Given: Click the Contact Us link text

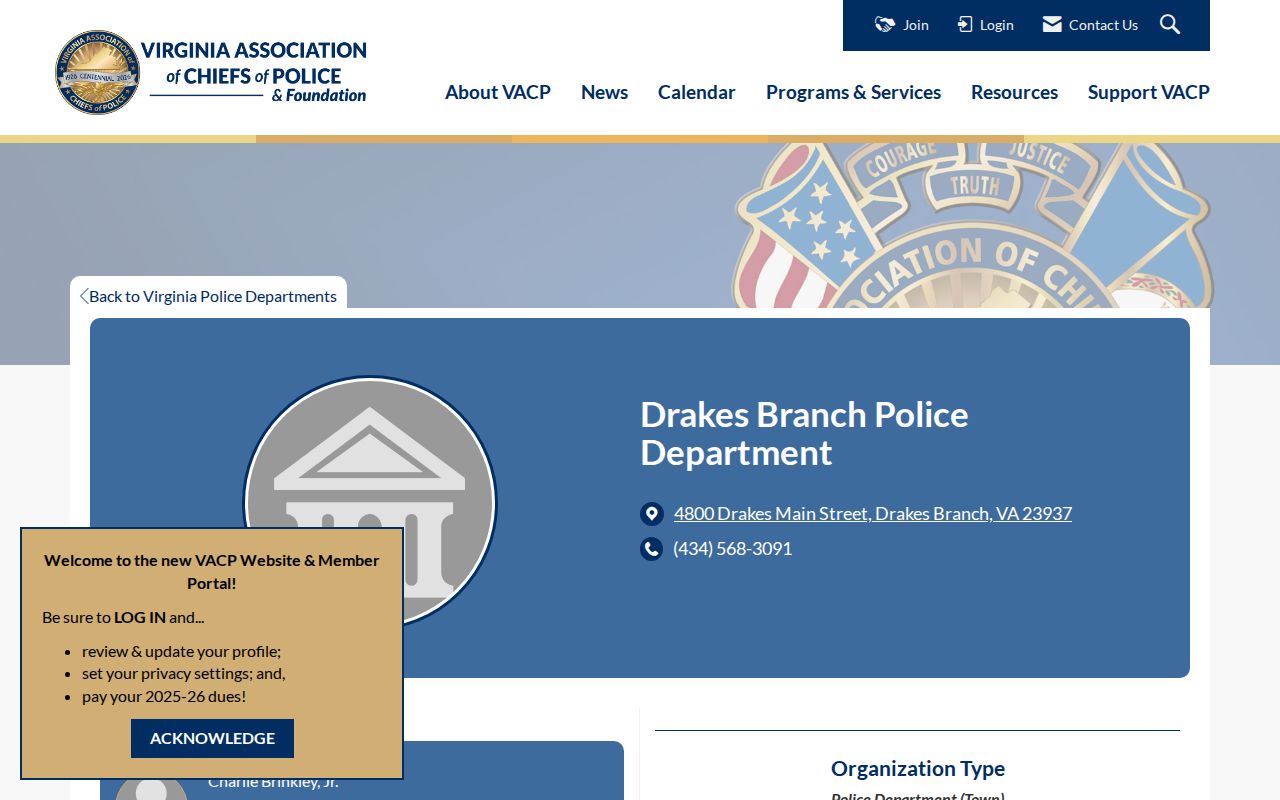Looking at the screenshot, I should [1103, 25].
